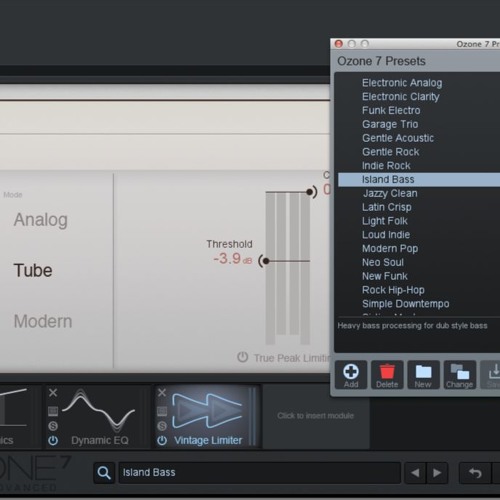Go to the previous preset arrow
500x500 pixels.
pyautogui.click(x=415, y=473)
